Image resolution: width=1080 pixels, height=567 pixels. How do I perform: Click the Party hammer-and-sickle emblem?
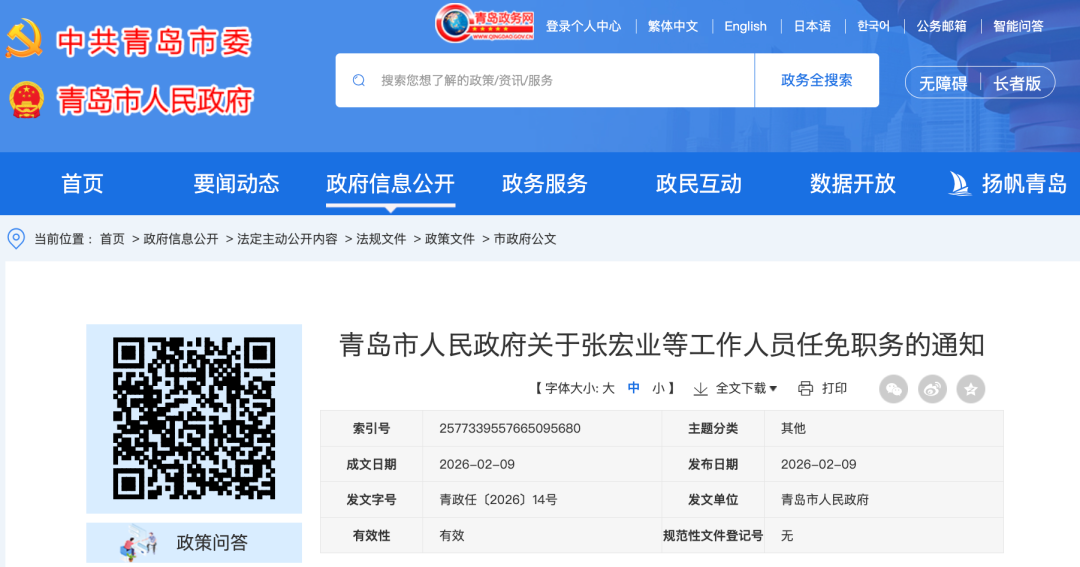click(x=24, y=39)
